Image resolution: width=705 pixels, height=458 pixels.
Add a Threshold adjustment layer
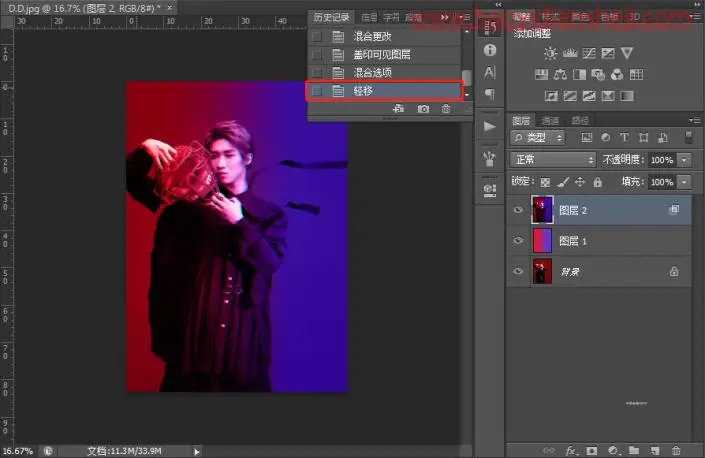pyautogui.click(x=589, y=96)
